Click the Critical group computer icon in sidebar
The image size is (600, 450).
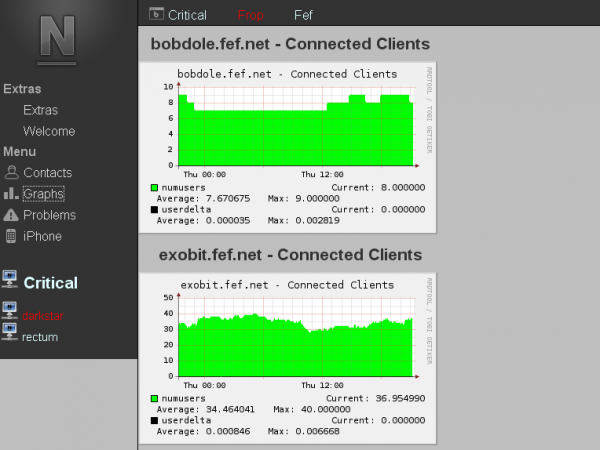pos(11,279)
